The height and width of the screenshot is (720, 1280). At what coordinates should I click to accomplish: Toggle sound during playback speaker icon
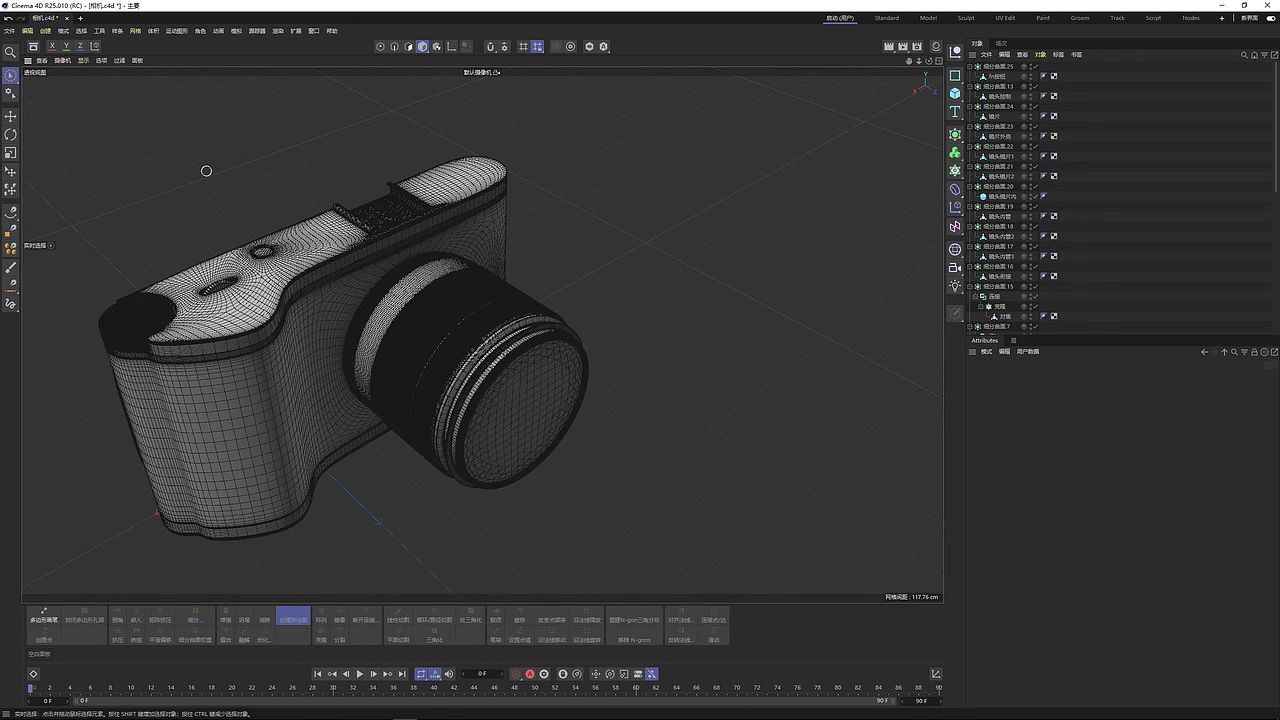point(449,674)
